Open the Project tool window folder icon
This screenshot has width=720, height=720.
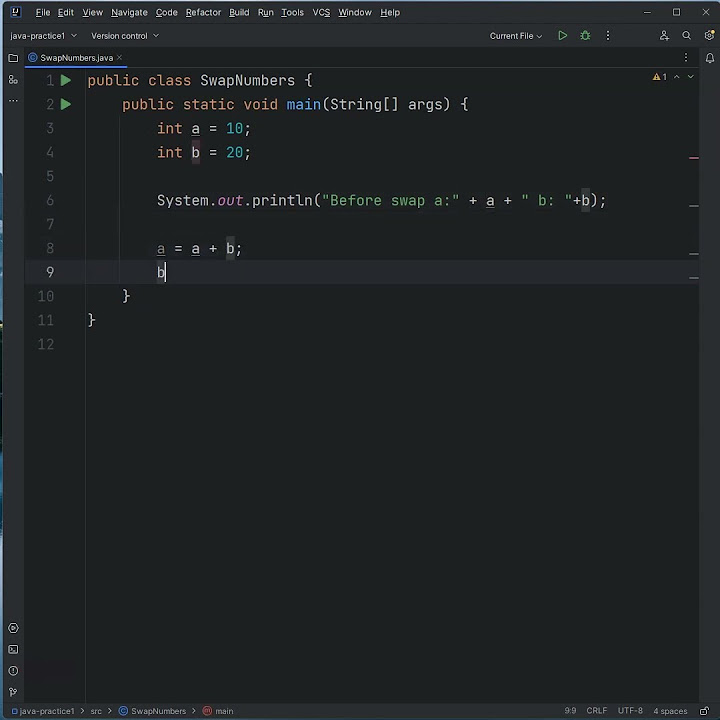point(13,58)
